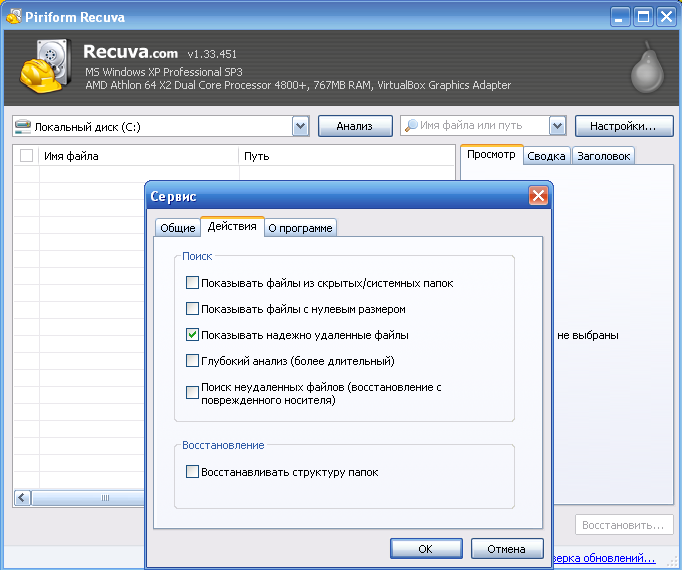Screen dimensions: 682x570
Task: Open the 'О программе' tab
Action: pos(300,228)
